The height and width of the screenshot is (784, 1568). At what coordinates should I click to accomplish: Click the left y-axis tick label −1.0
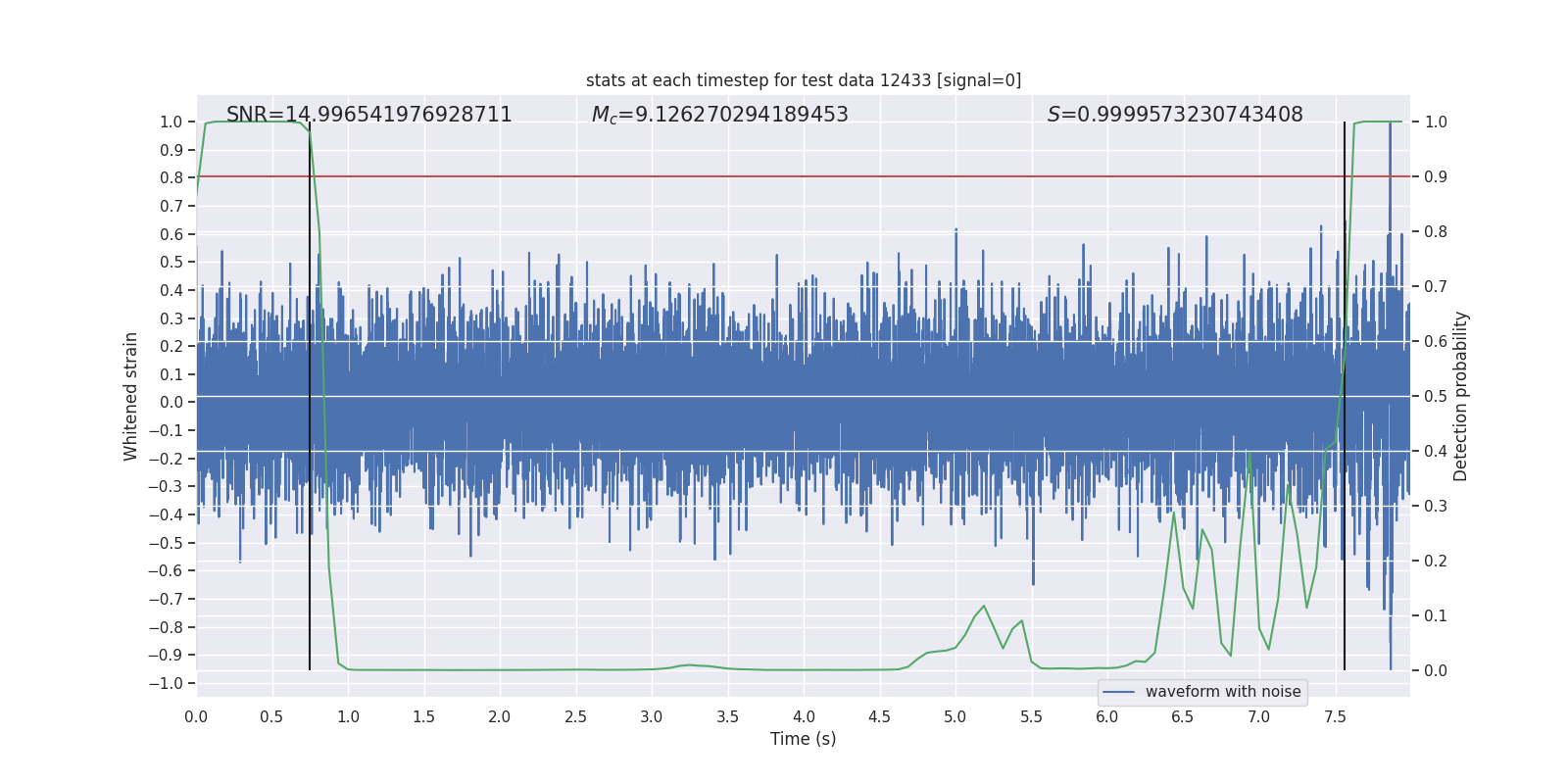166,683
